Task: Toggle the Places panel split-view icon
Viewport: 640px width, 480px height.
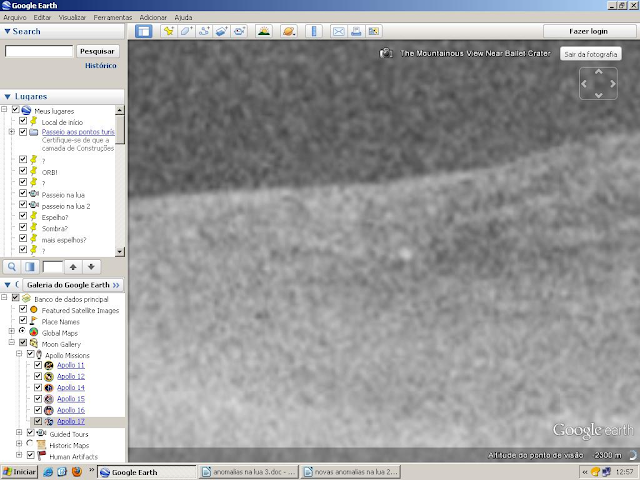Action: 30,267
